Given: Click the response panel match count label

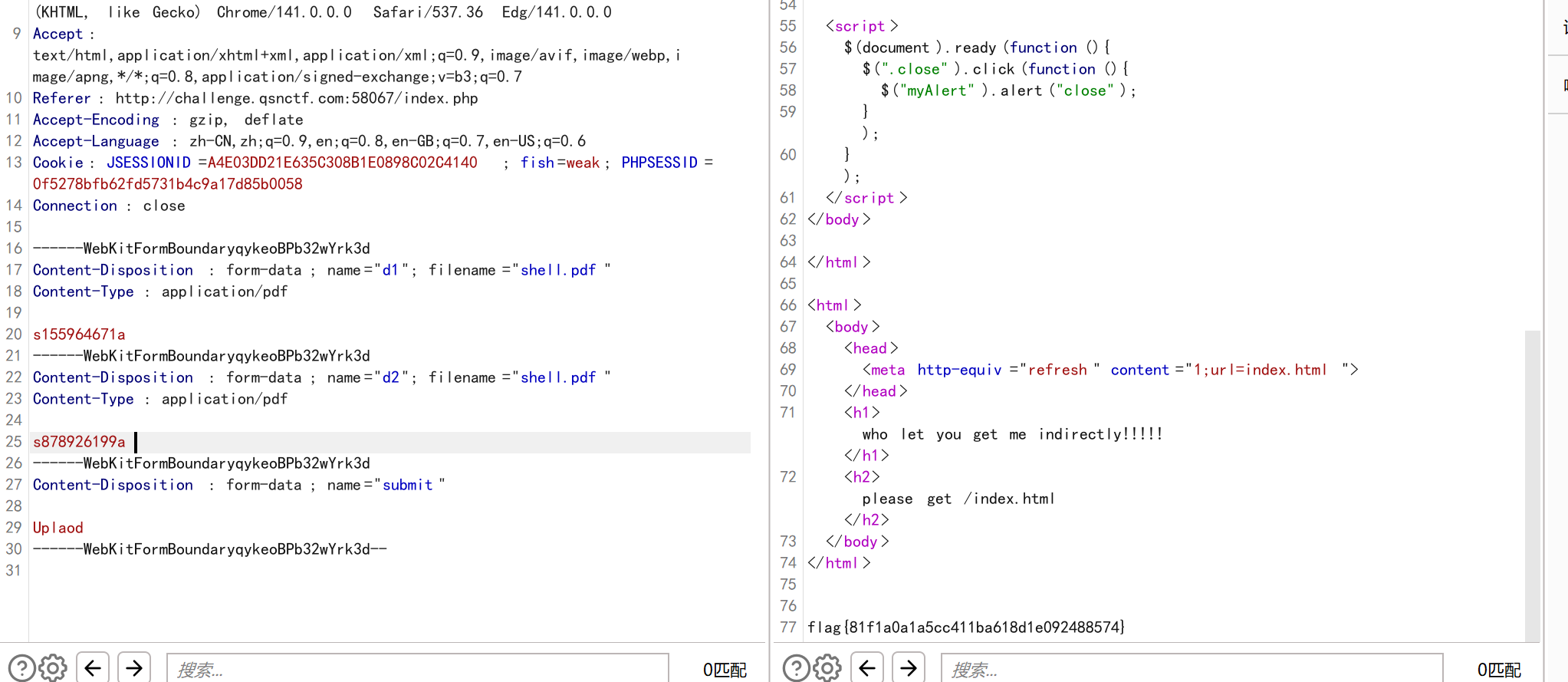Looking at the screenshot, I should click(1499, 670).
